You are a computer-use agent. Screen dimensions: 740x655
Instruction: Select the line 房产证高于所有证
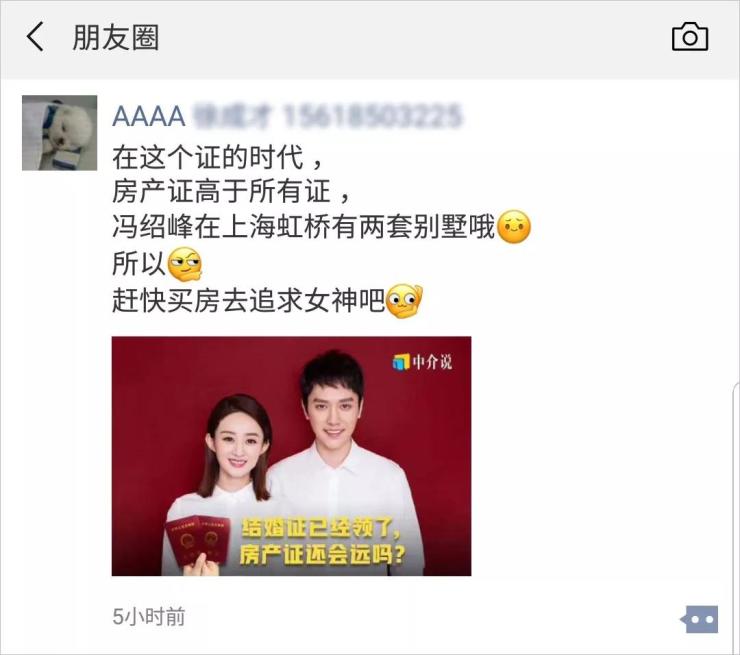point(231,192)
